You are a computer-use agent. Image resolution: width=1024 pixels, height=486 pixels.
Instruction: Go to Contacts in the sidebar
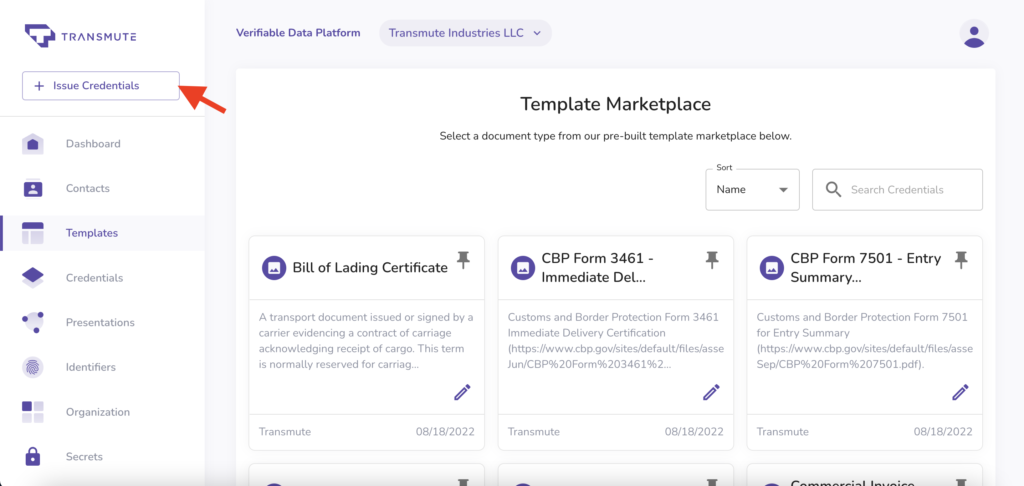coord(88,188)
